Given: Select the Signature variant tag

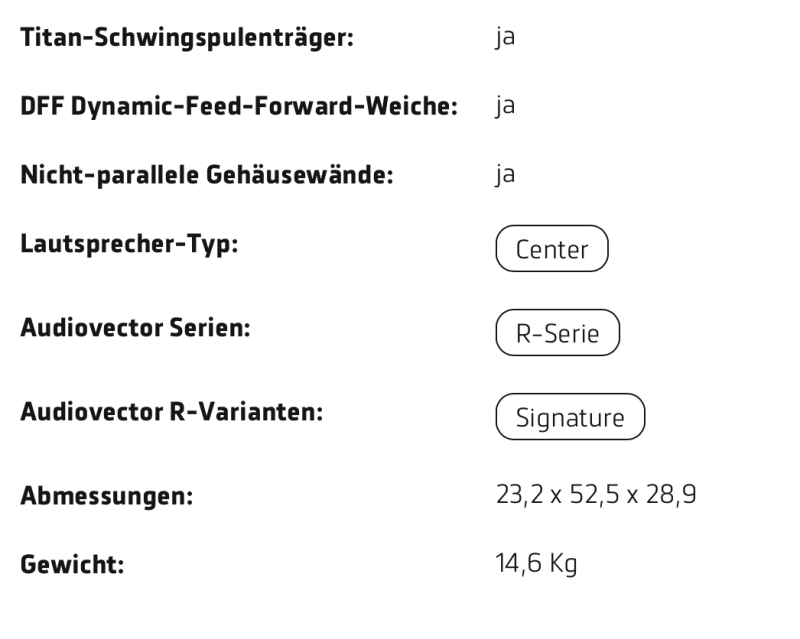Looking at the screenshot, I should [570, 417].
